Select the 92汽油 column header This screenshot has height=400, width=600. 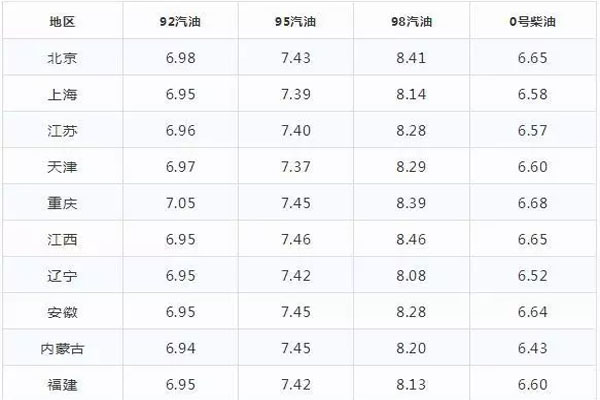click(180, 21)
